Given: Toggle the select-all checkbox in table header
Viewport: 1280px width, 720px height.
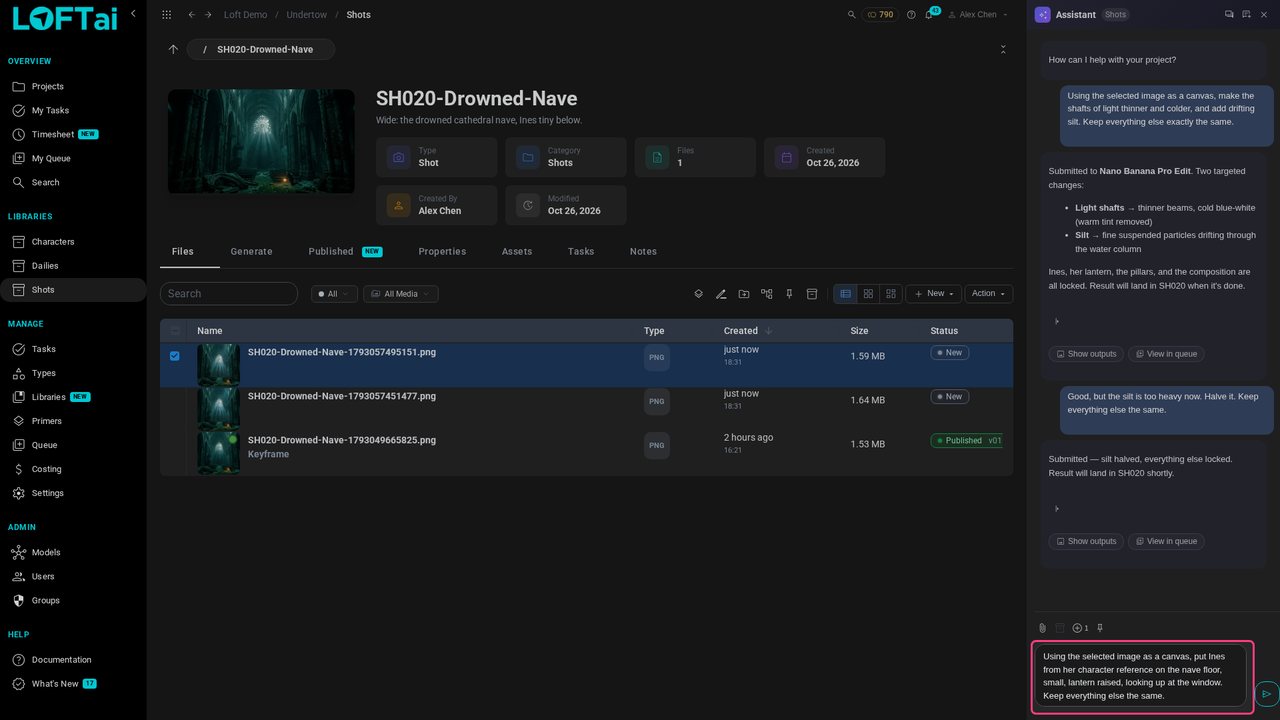Looking at the screenshot, I should (x=175, y=331).
